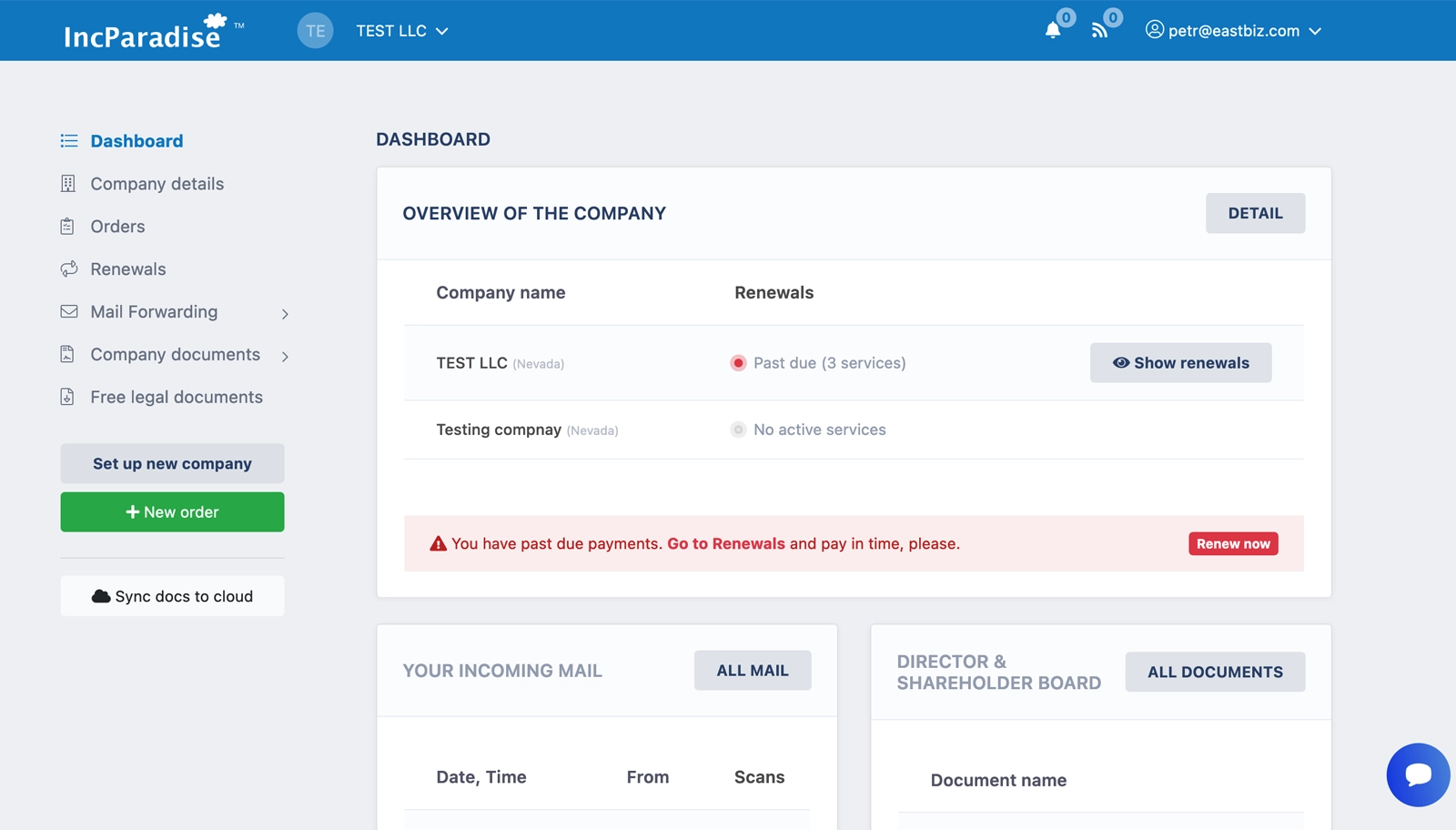Expand the Mail Forwarding sidebar chevron
The width and height of the screenshot is (1456, 830).
tap(285, 312)
